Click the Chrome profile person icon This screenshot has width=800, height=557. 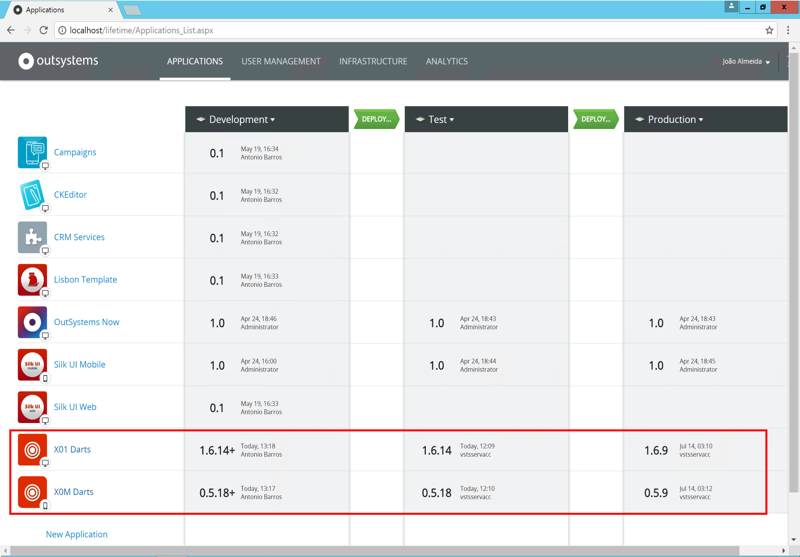tap(731, 7)
